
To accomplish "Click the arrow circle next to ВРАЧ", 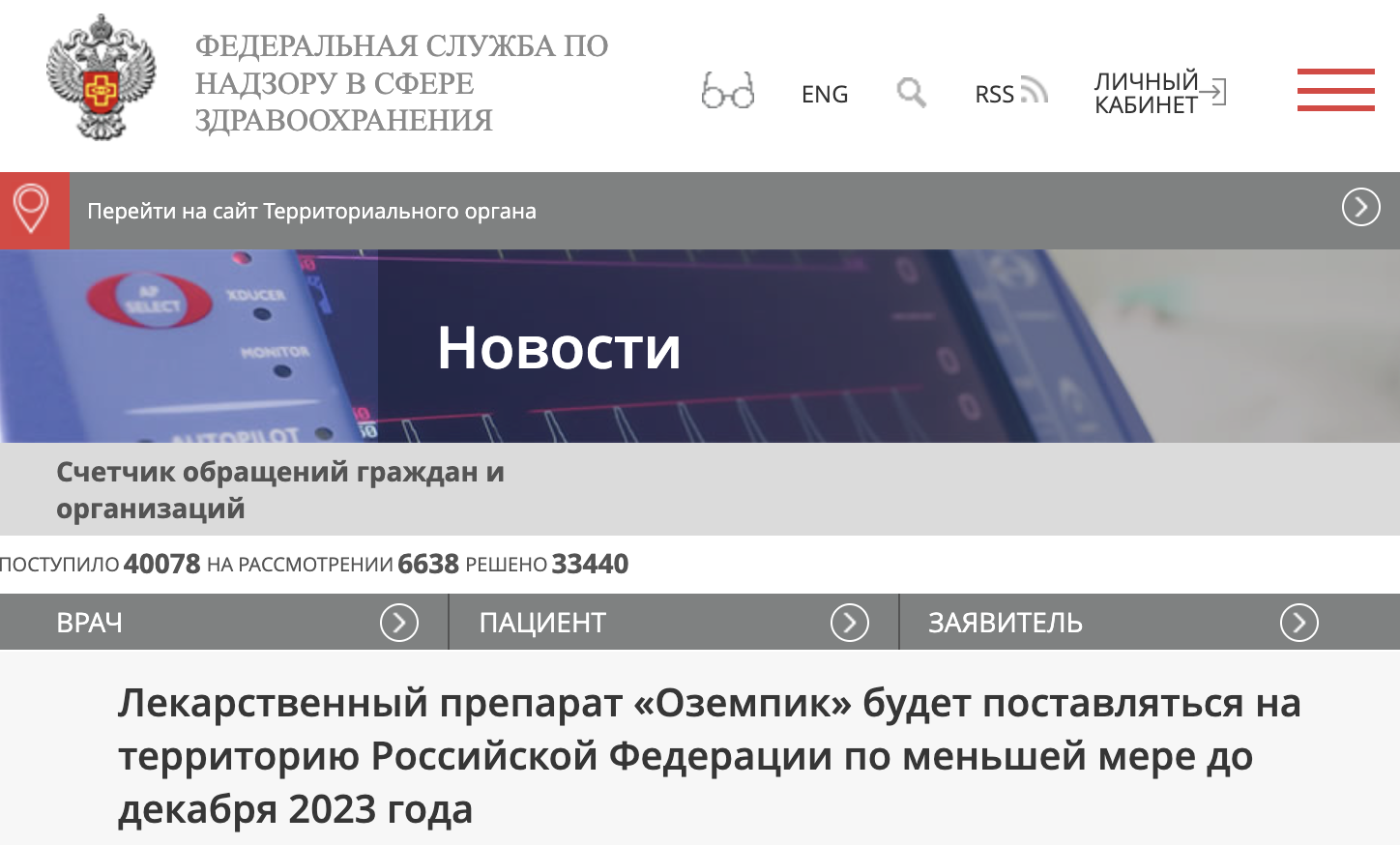I will 399,623.
